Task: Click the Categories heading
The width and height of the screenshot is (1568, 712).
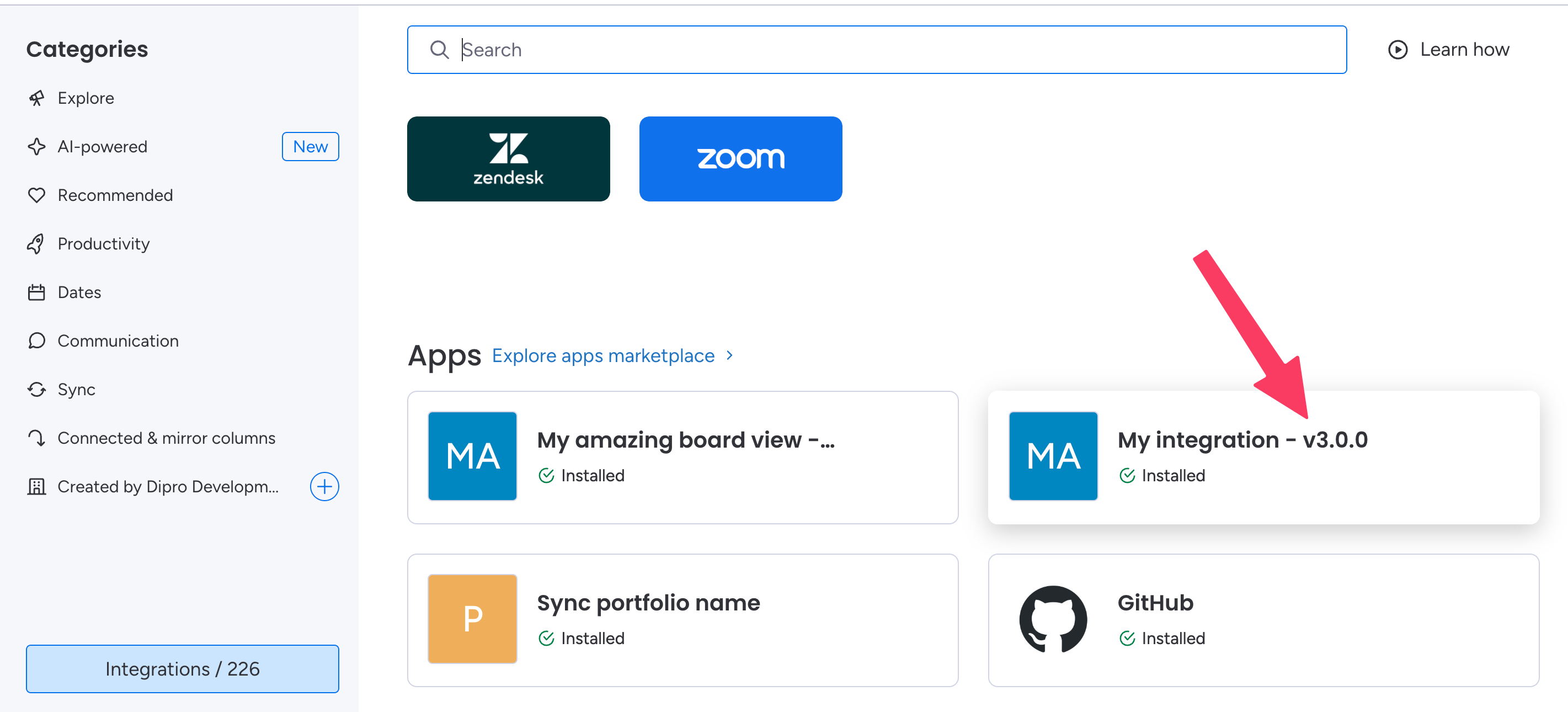Action: (87, 49)
